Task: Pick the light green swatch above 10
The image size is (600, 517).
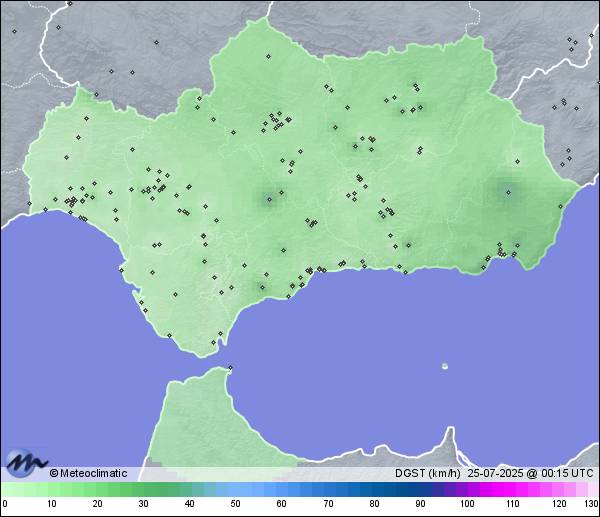Action: (52, 490)
